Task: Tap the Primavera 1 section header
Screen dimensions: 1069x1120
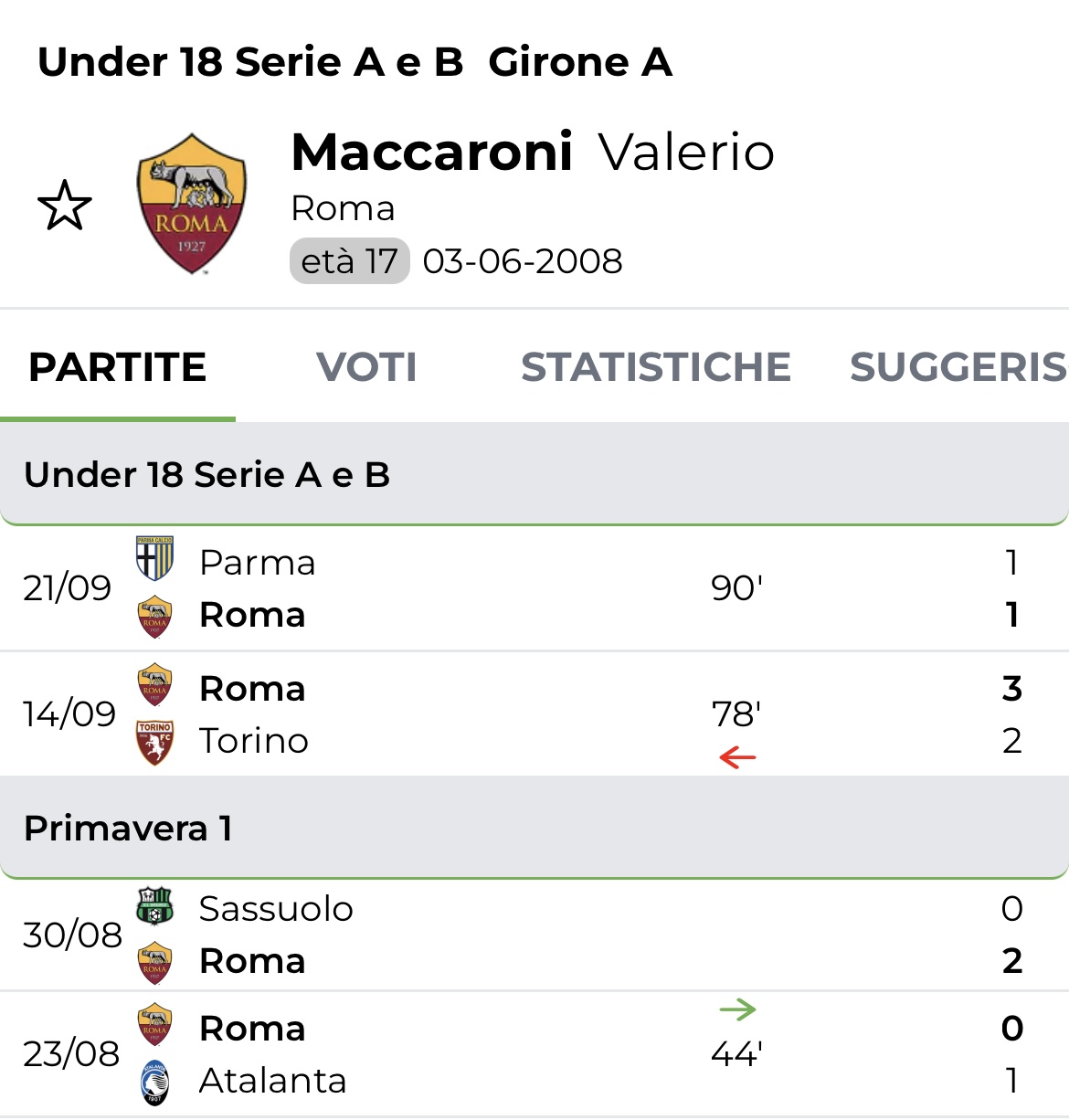Action: 534,829
